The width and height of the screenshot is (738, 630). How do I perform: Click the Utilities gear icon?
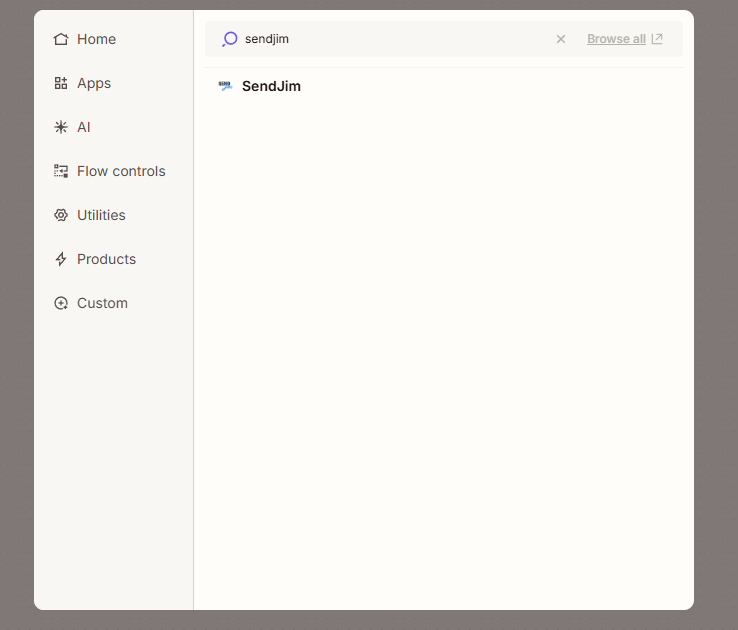(x=61, y=215)
